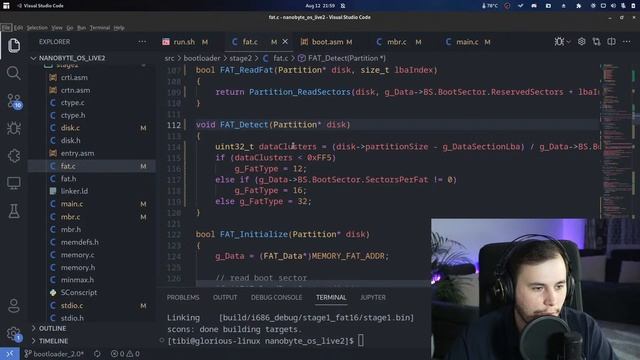Open Run and Debug view
Screen dimensions: 640x360
click(13, 128)
